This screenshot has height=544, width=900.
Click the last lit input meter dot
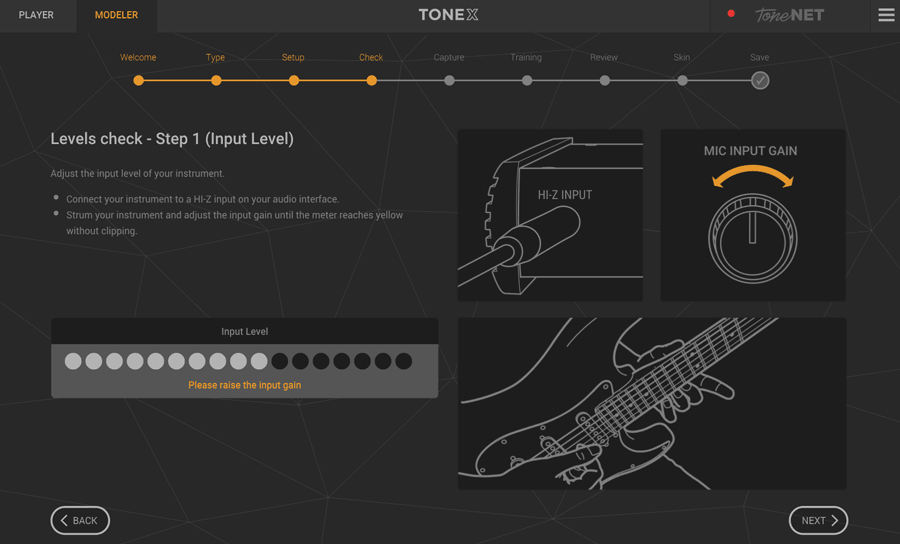[259, 361]
